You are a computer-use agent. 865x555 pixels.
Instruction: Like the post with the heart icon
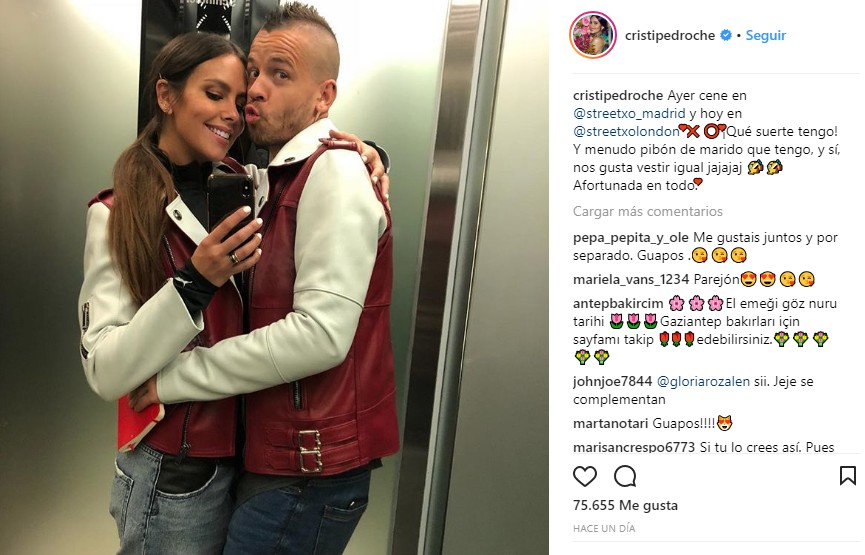(585, 476)
